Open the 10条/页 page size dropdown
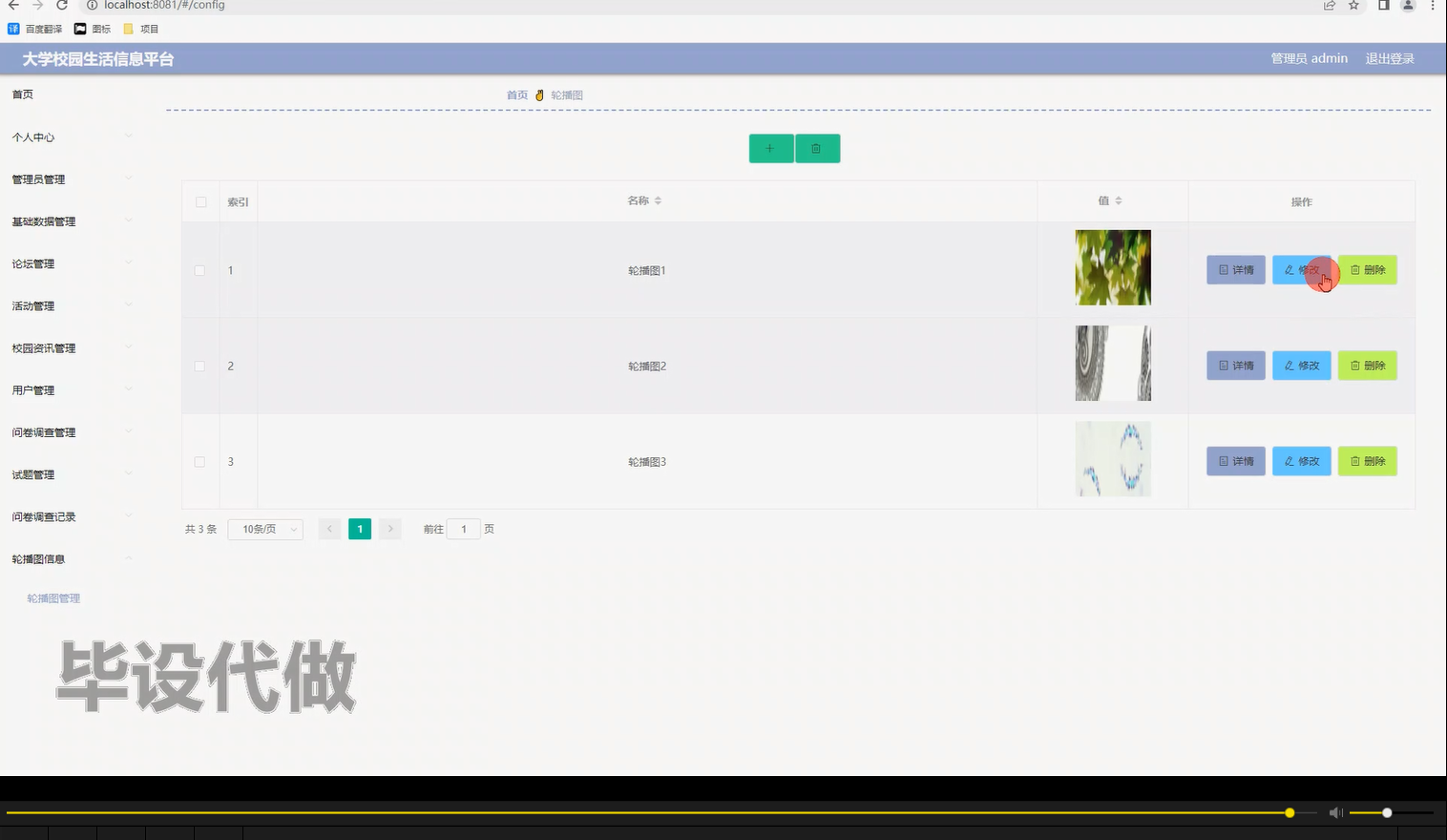1447x840 pixels. point(265,529)
